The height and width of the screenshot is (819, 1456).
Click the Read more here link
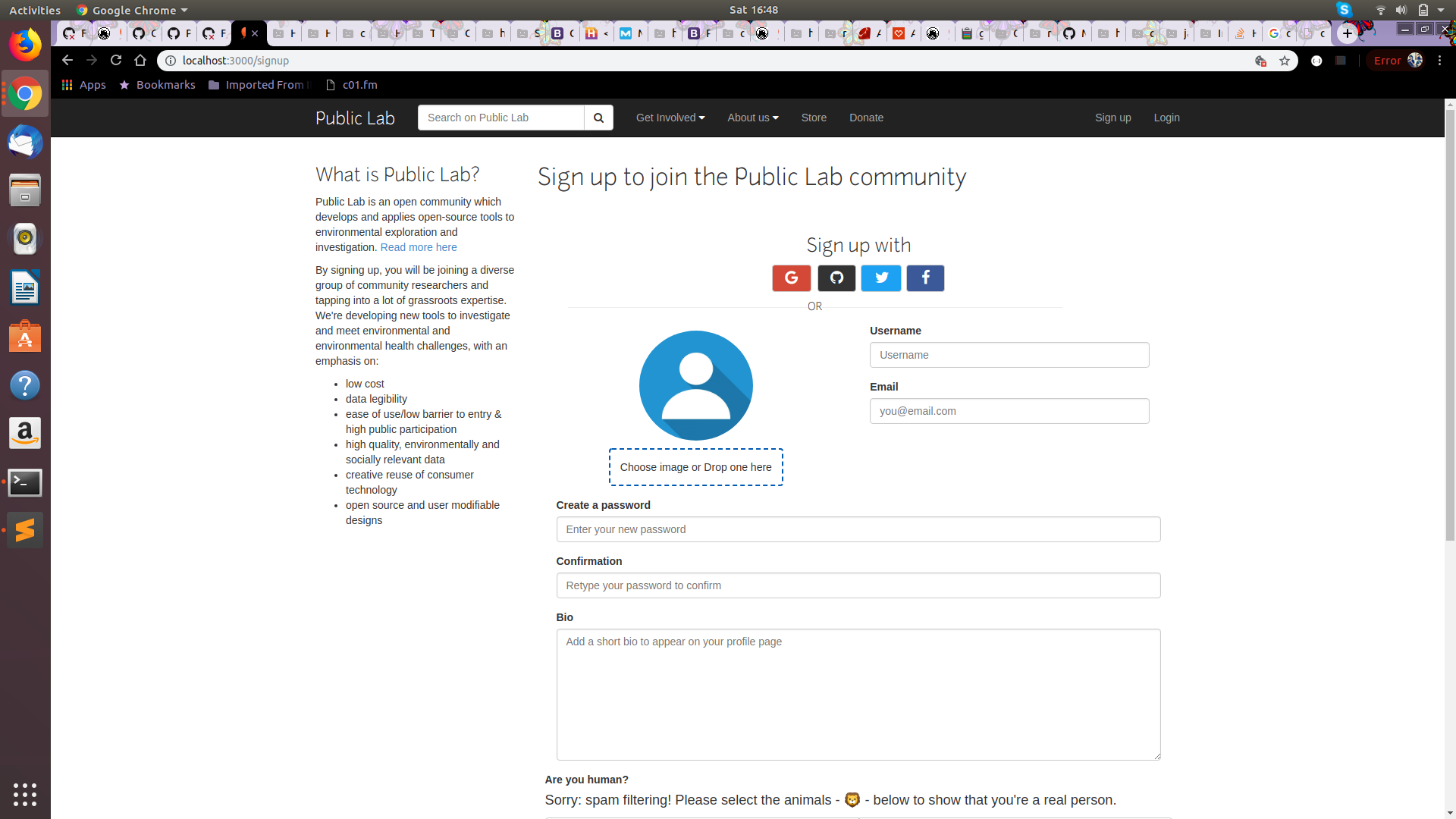(419, 247)
